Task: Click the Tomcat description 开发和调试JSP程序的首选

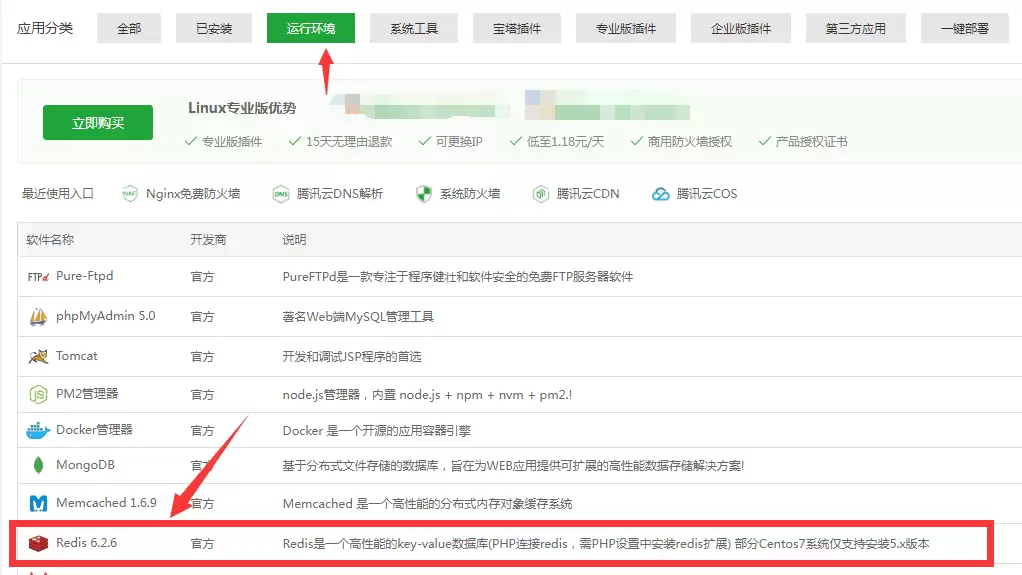Action: pyautogui.click(x=352, y=357)
